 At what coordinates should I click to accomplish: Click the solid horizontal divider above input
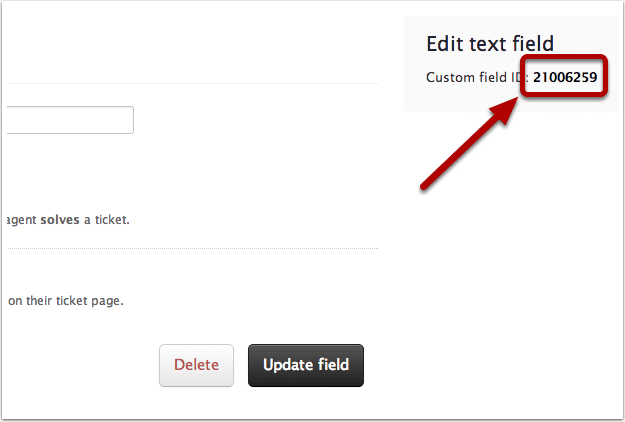point(193,83)
